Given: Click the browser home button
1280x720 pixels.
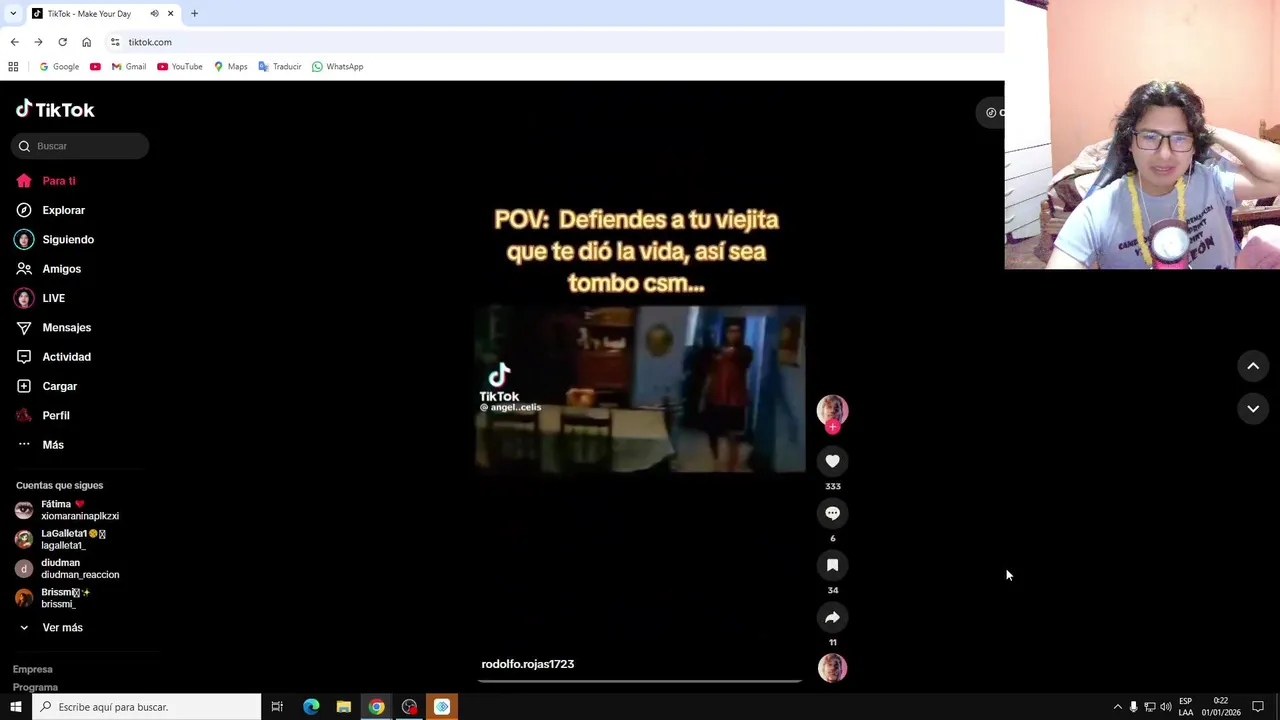Looking at the screenshot, I should 86,42.
